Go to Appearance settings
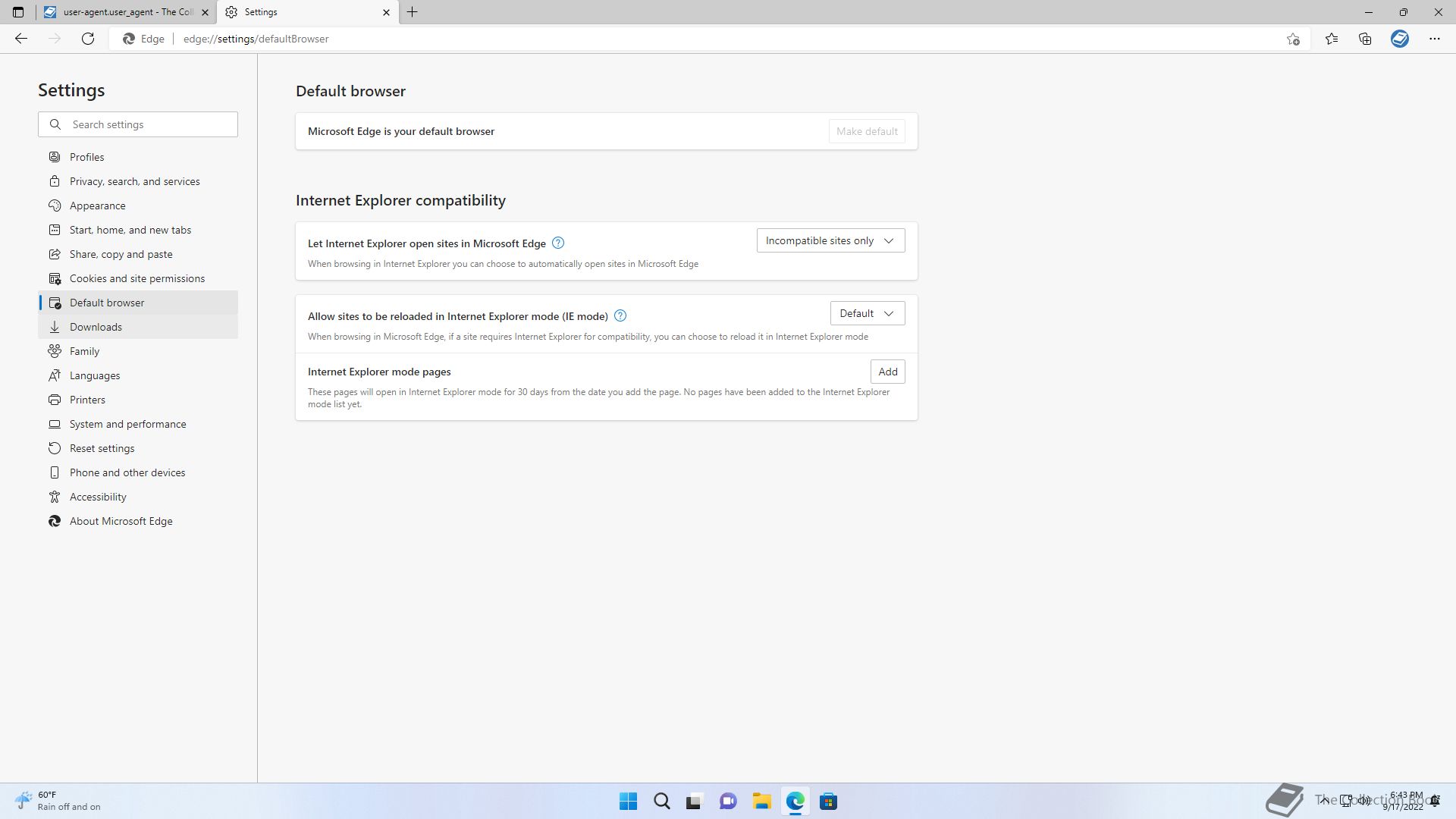Image resolution: width=1456 pixels, height=819 pixels. (x=138, y=206)
